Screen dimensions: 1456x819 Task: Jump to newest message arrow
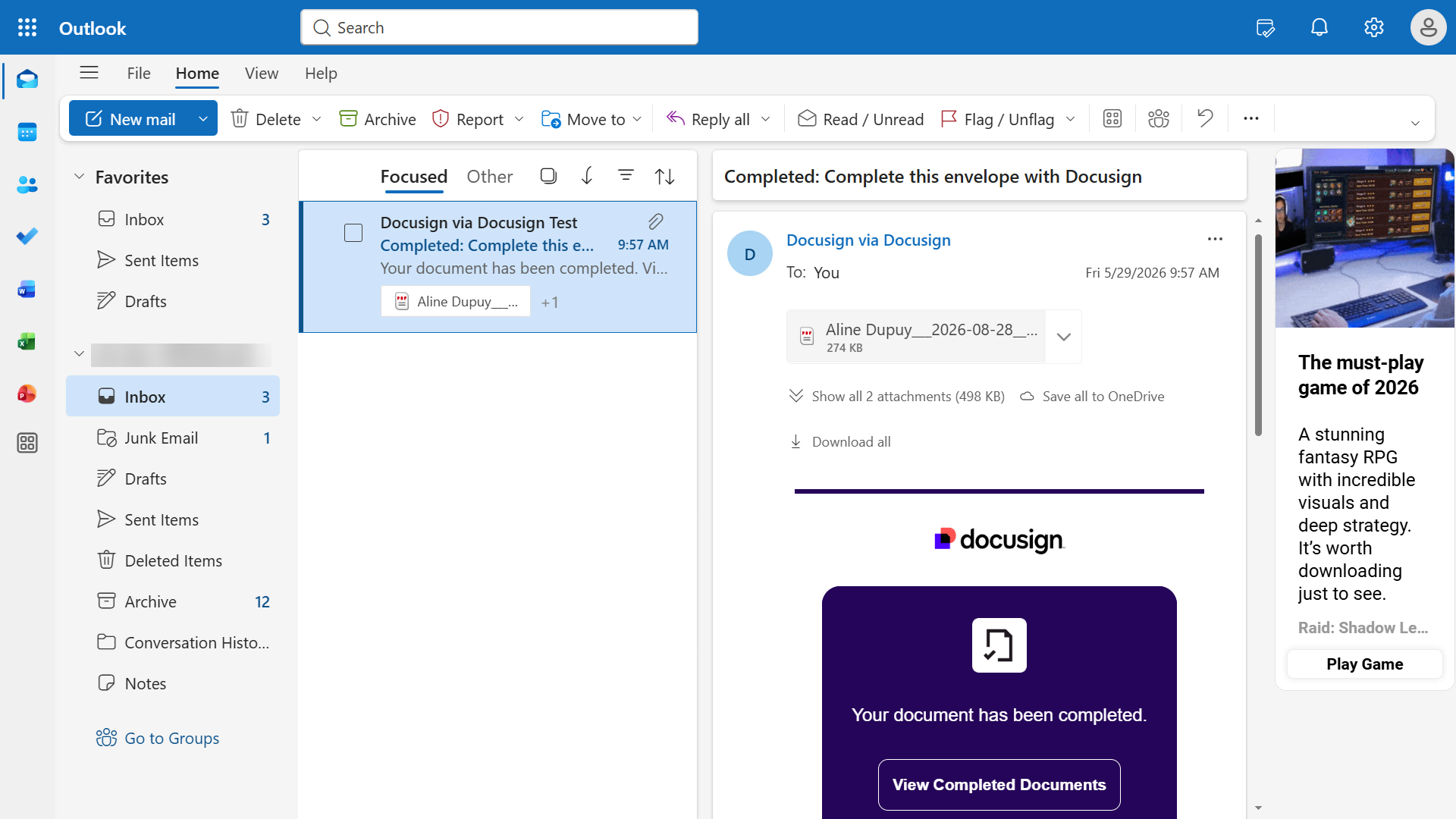587,176
